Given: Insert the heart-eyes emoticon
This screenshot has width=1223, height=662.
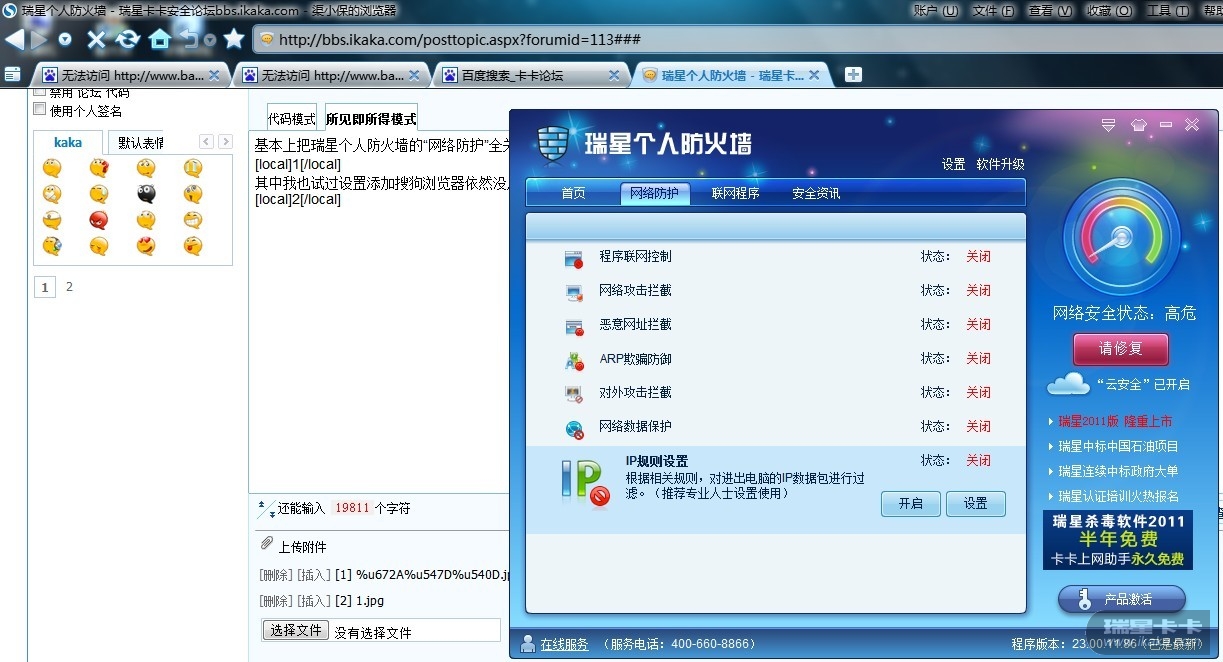Looking at the screenshot, I should (146, 246).
